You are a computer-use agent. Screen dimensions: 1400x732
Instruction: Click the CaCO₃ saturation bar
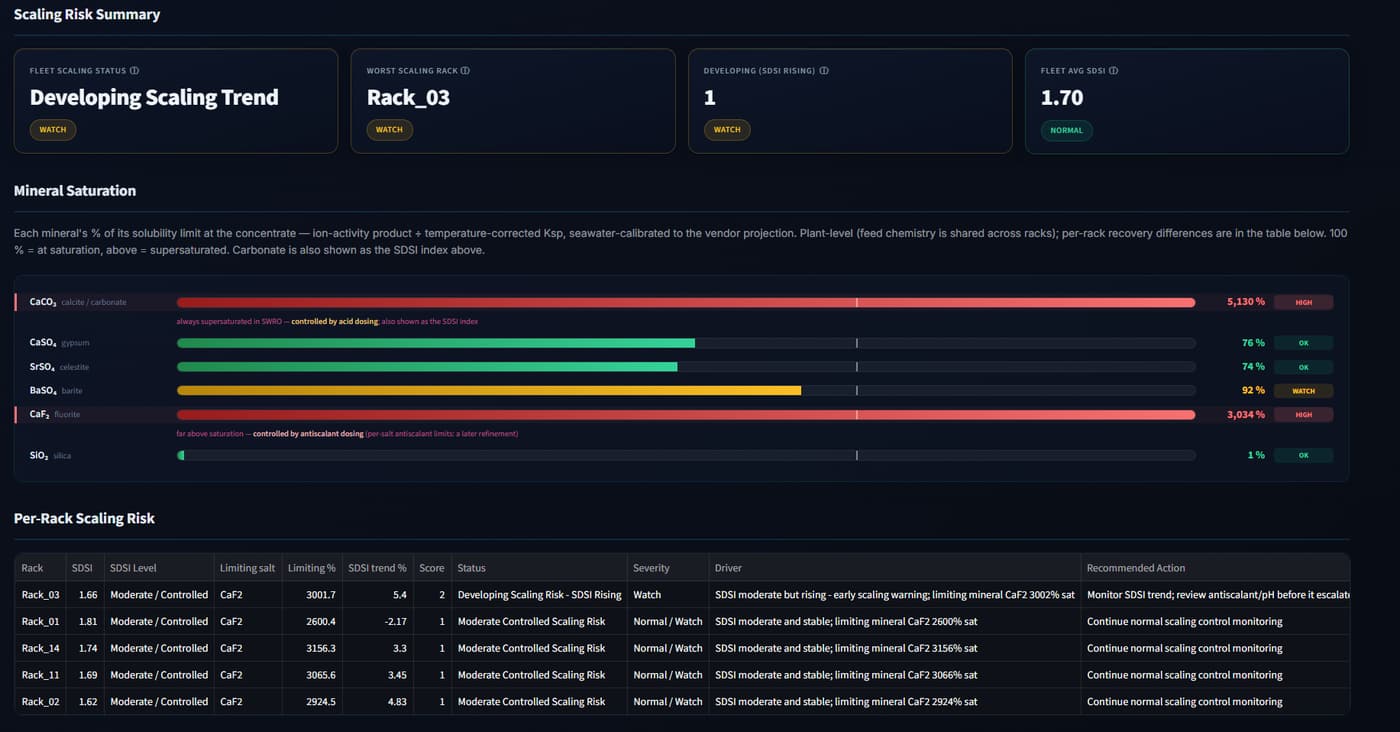point(686,302)
